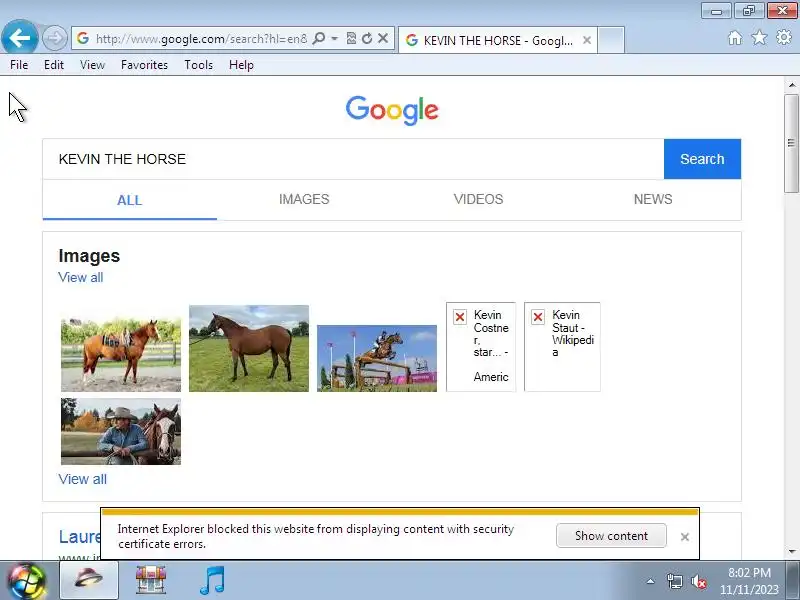Go to the browser Home icon
800x600 pixels.
pos(735,38)
